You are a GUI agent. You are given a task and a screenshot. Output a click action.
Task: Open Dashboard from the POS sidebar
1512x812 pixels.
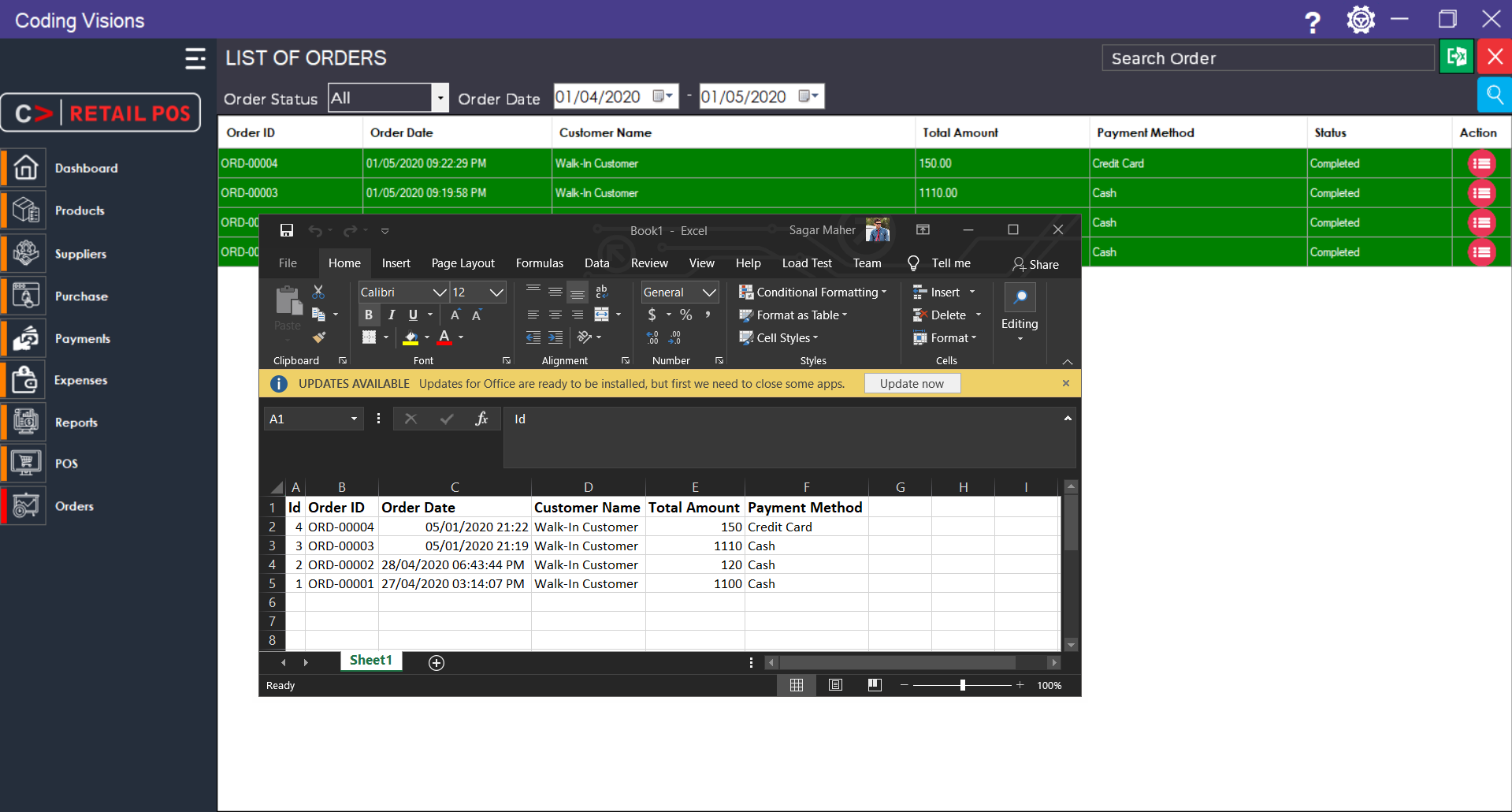click(87, 168)
